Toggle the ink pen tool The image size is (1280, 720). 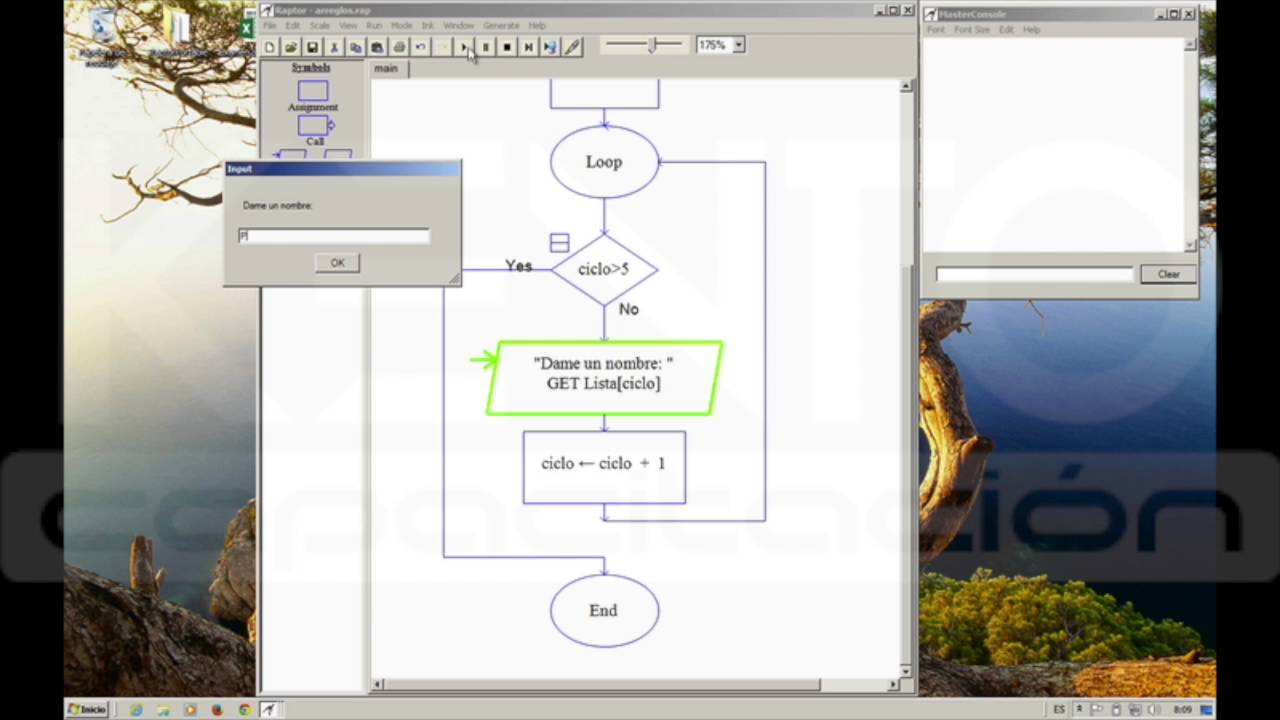pos(572,47)
